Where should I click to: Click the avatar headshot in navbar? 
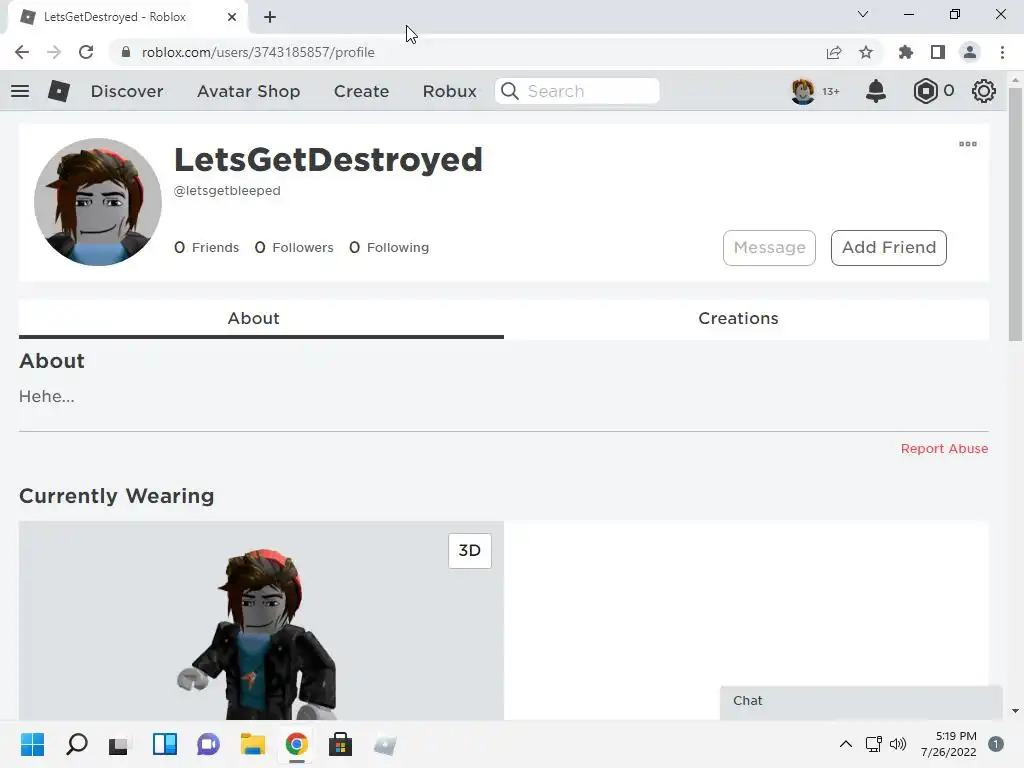[803, 91]
